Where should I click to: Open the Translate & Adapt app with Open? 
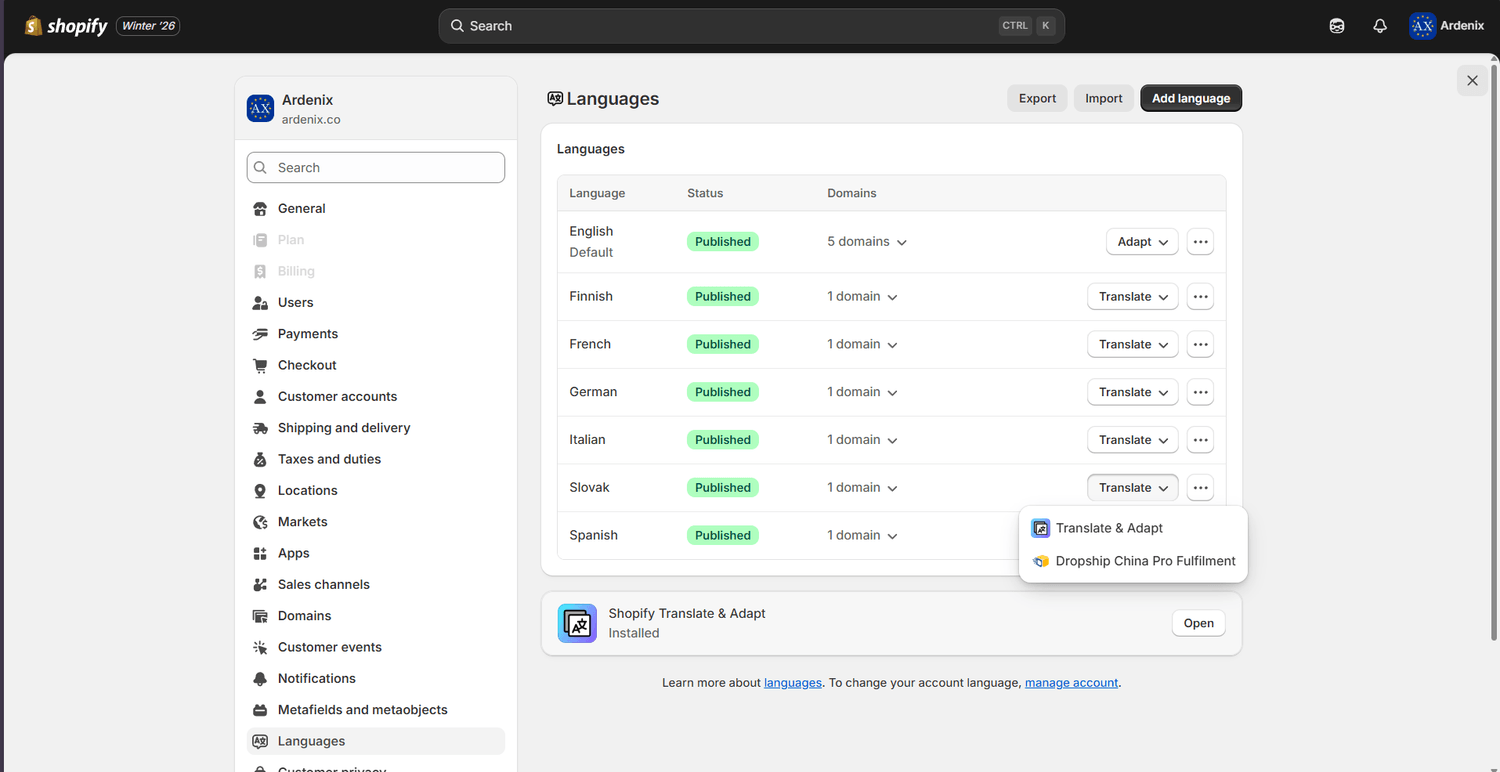(x=1198, y=623)
